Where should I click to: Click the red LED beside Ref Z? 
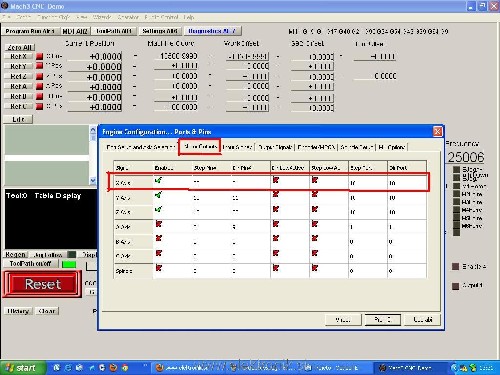pyautogui.click(x=39, y=76)
